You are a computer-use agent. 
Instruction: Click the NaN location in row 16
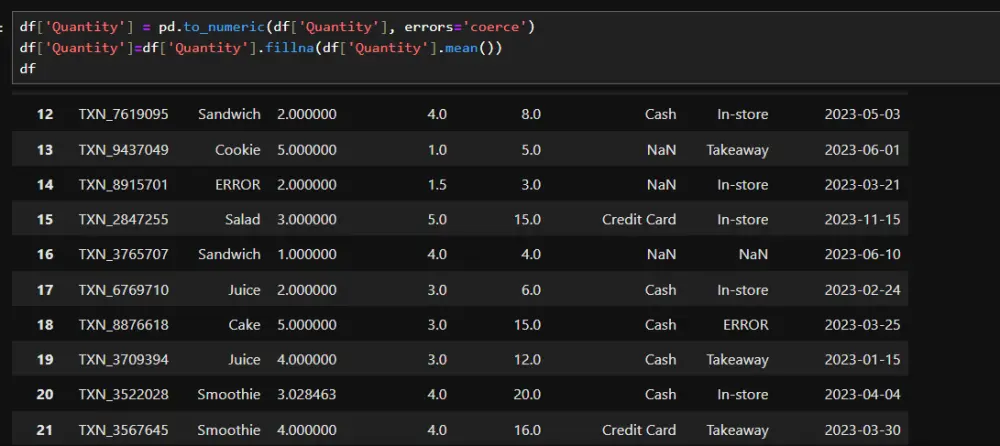click(x=753, y=254)
